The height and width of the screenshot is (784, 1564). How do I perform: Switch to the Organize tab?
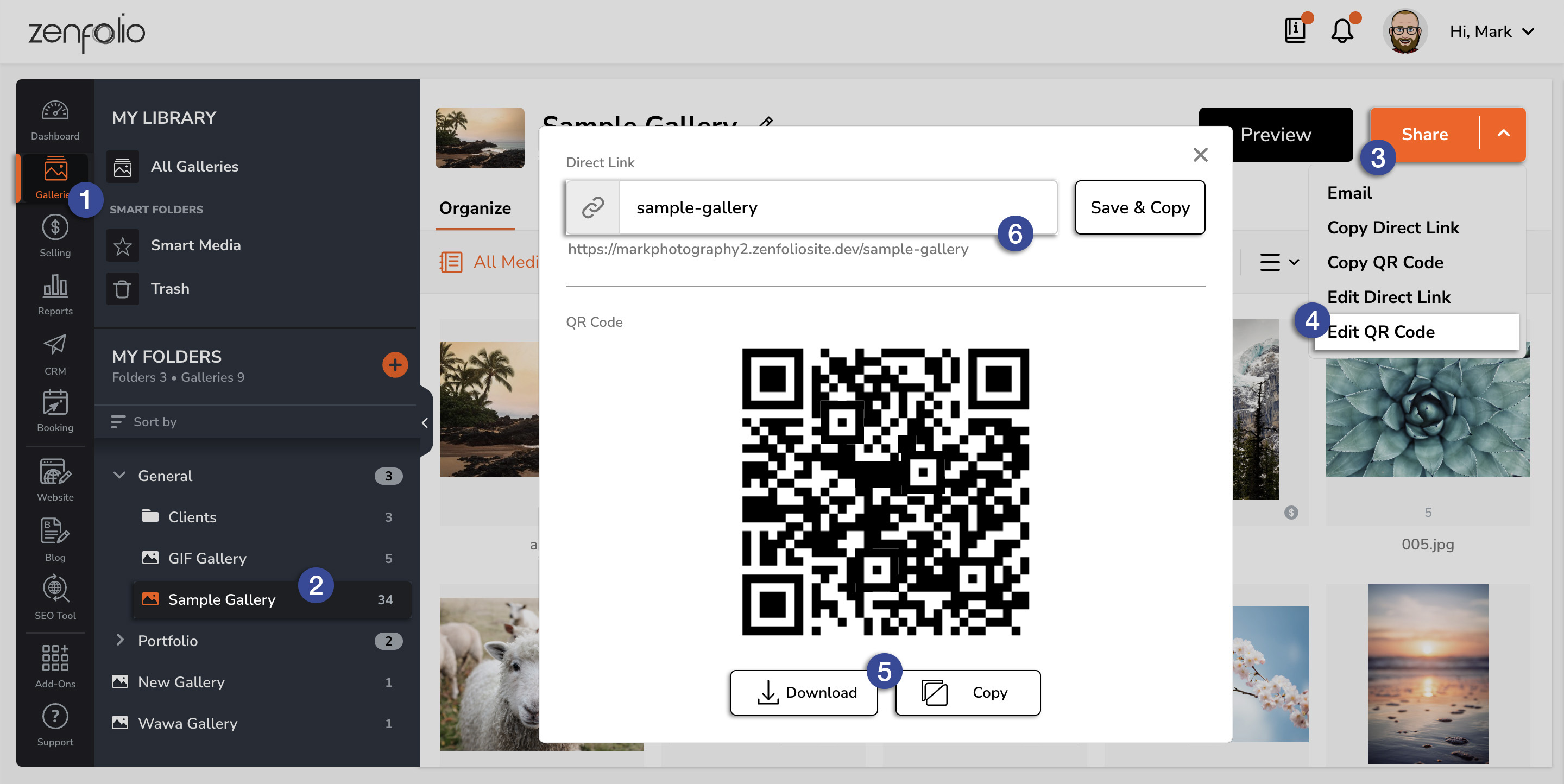(475, 208)
